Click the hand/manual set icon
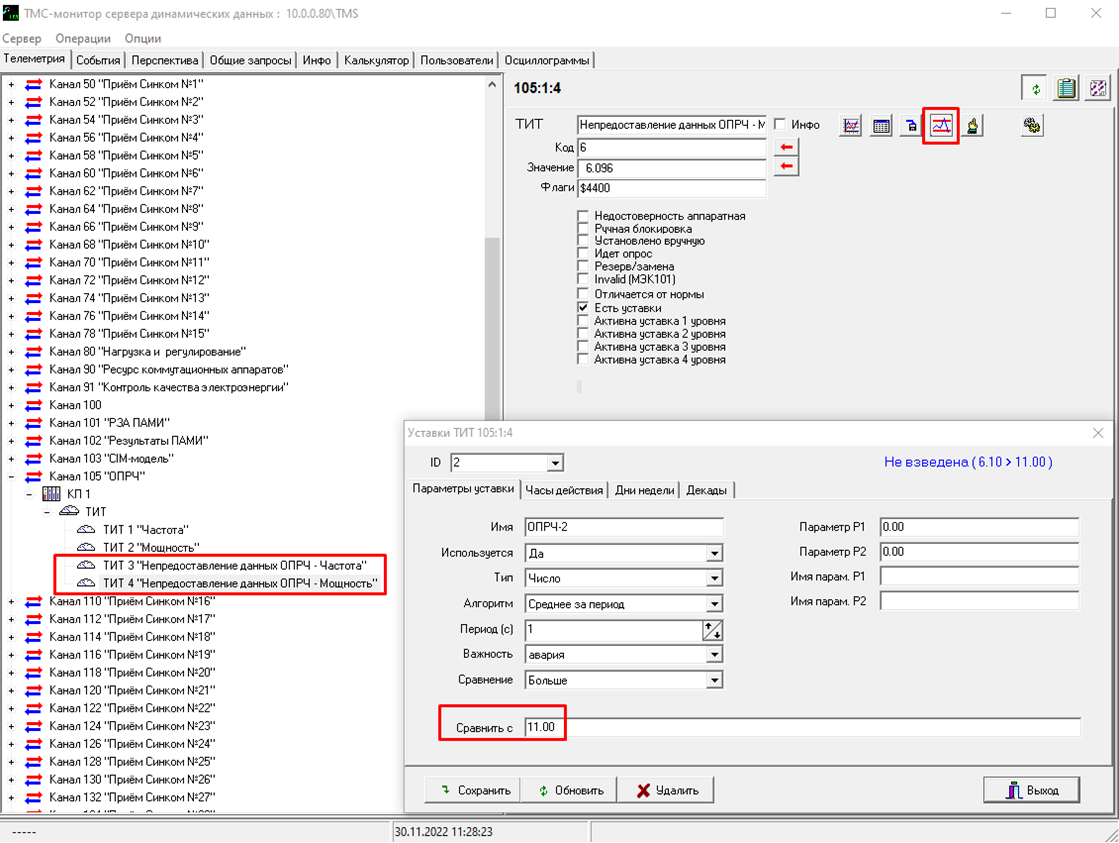Viewport: 1119px width, 843px height. [971, 126]
